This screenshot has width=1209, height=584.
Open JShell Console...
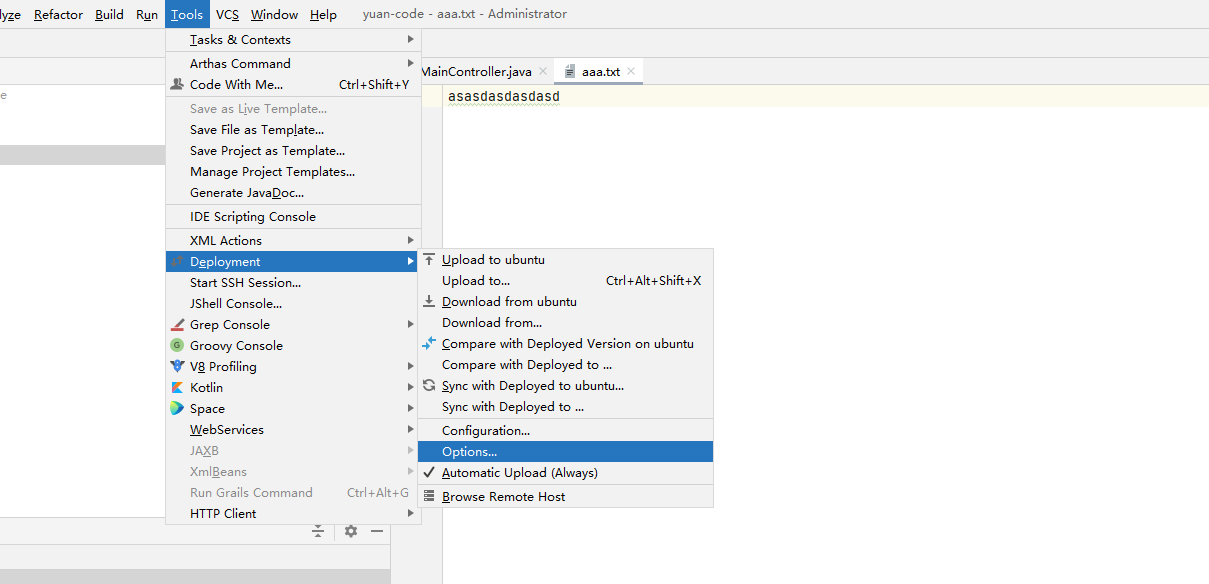point(293,304)
